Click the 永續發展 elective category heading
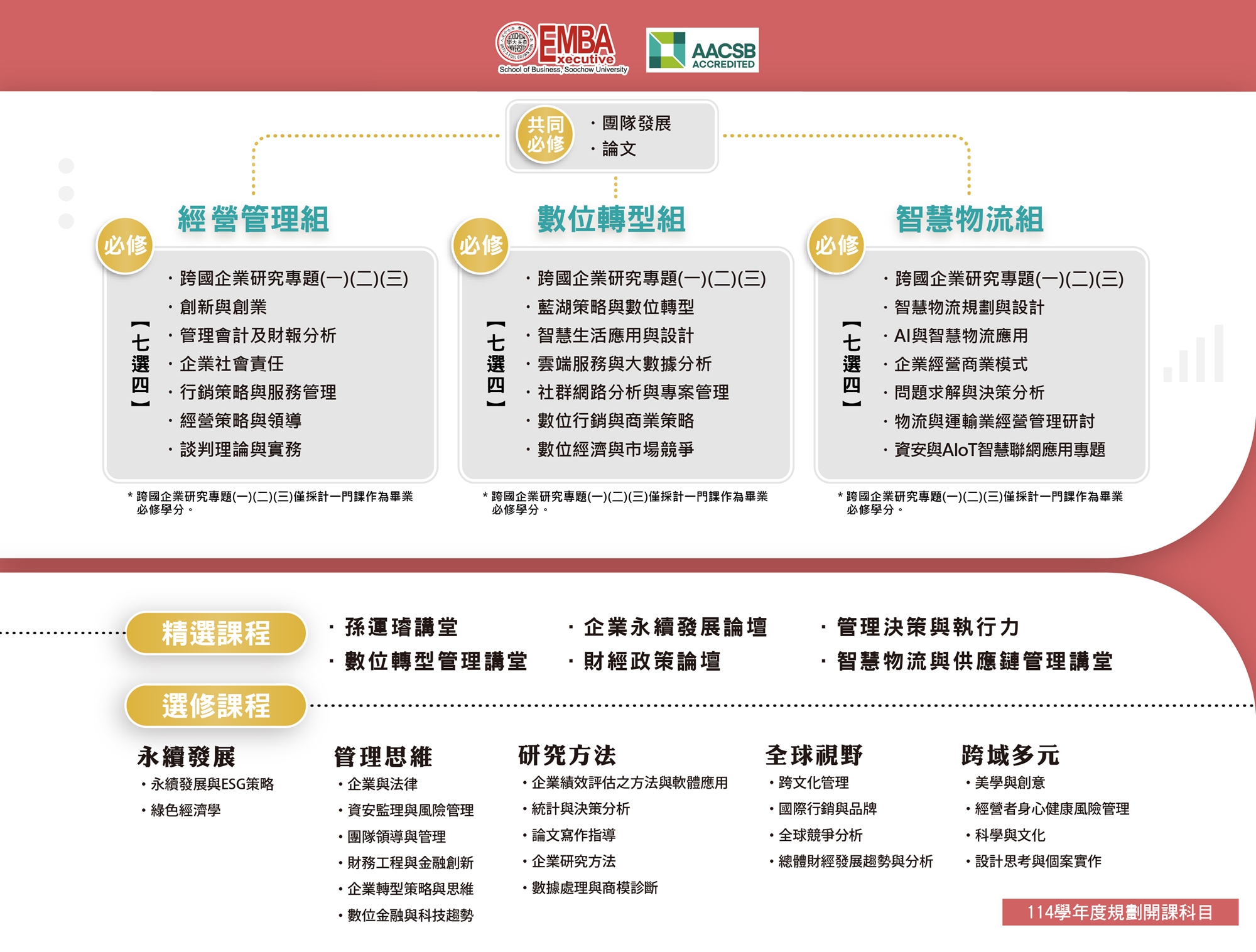Image resolution: width=1256 pixels, height=952 pixels. pyautogui.click(x=187, y=756)
